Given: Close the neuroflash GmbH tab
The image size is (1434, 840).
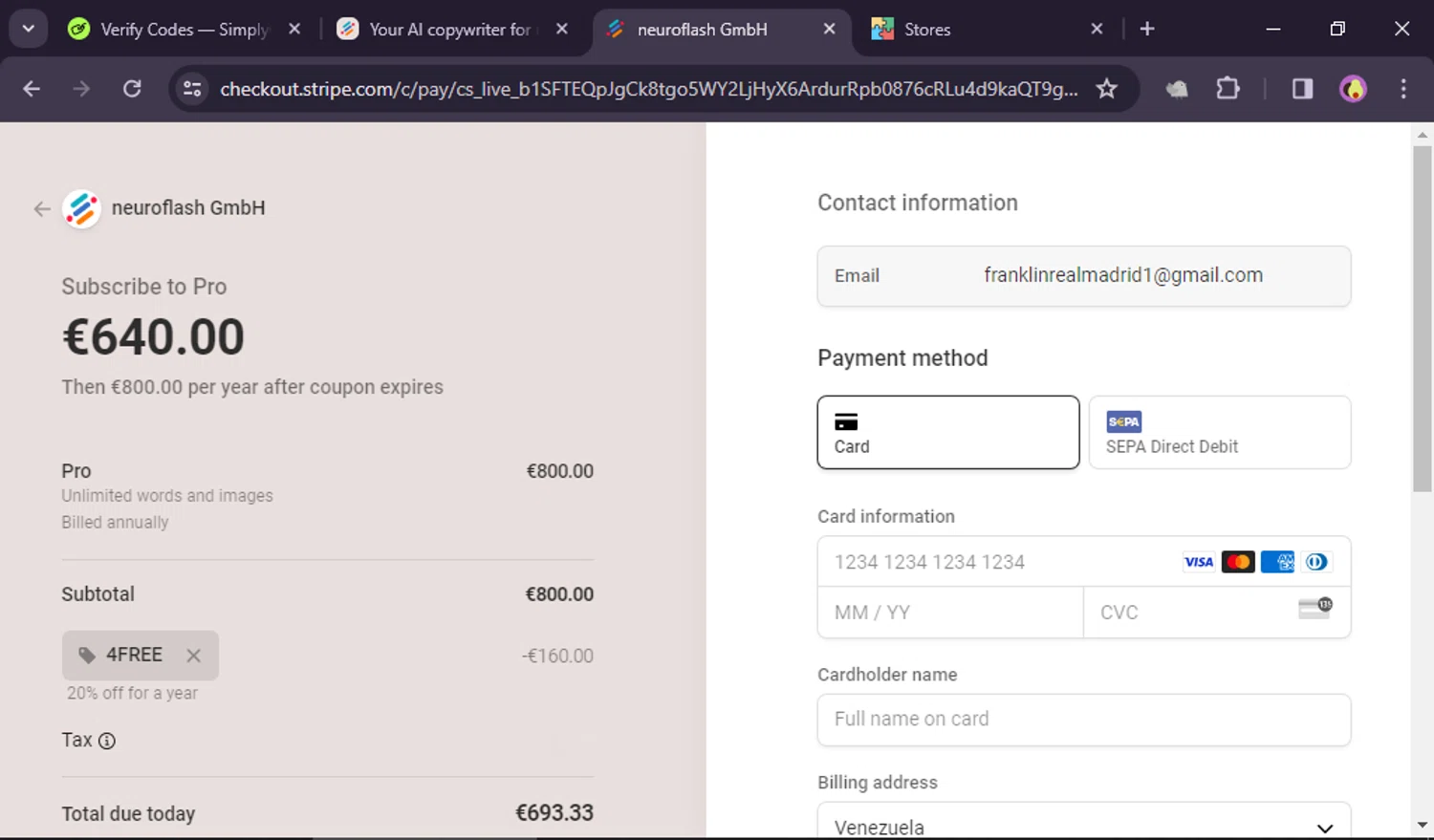Looking at the screenshot, I should [x=829, y=30].
